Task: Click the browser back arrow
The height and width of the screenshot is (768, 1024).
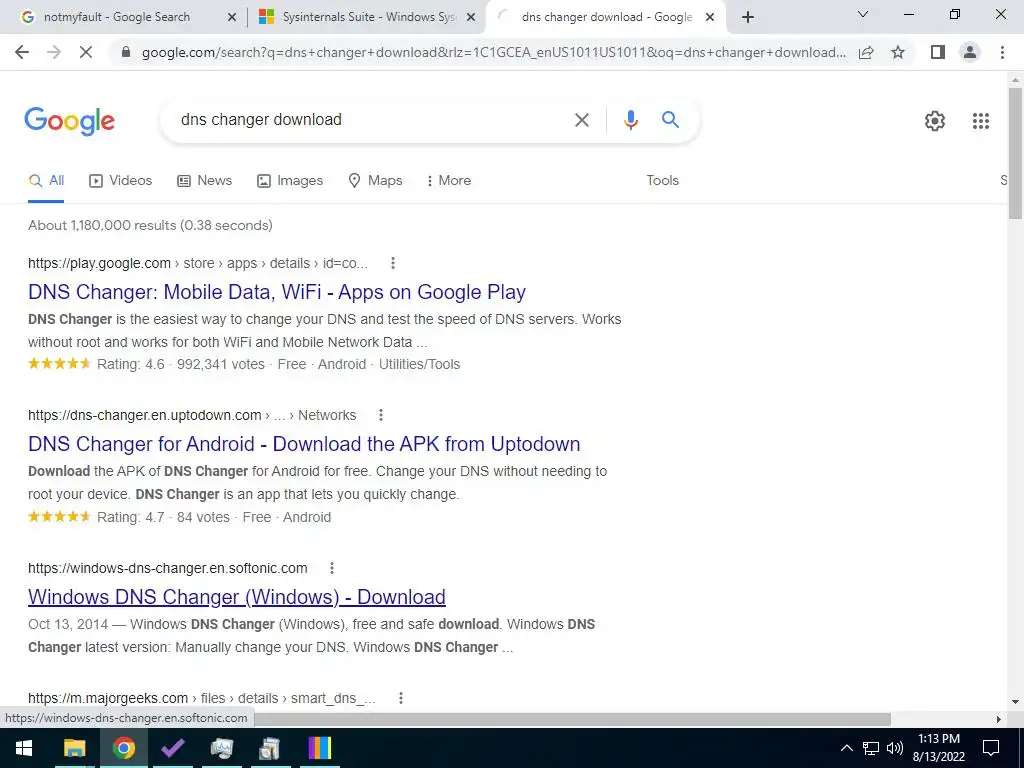Action: (x=22, y=52)
